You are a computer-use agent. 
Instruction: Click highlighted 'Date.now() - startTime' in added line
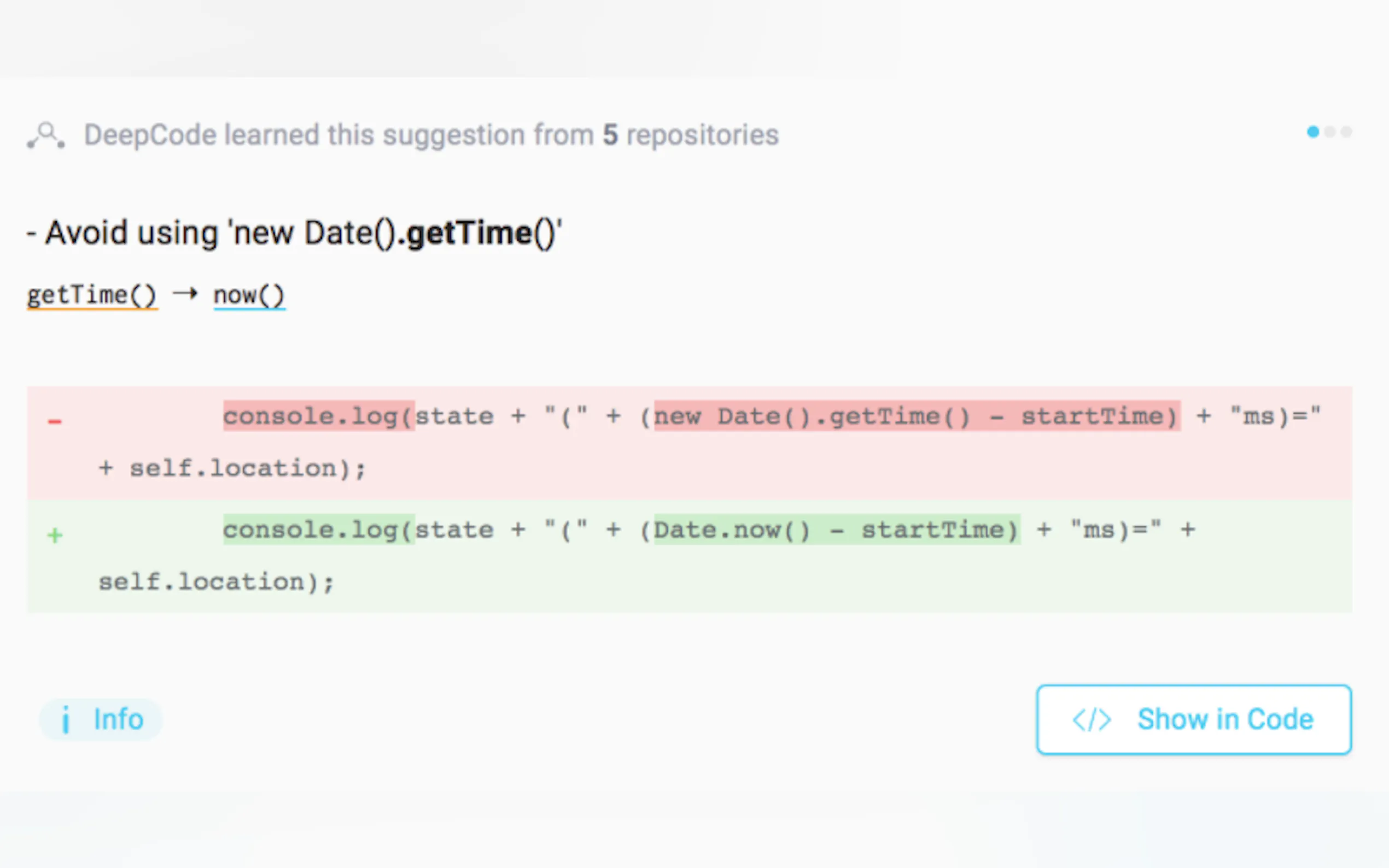tap(837, 530)
